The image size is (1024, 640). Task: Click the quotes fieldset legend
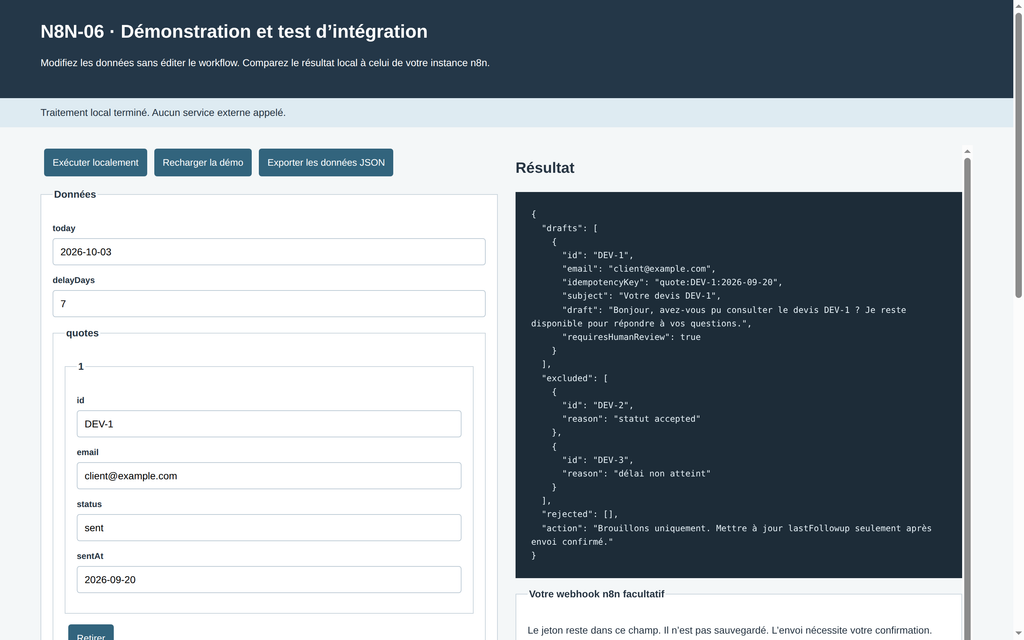82,333
